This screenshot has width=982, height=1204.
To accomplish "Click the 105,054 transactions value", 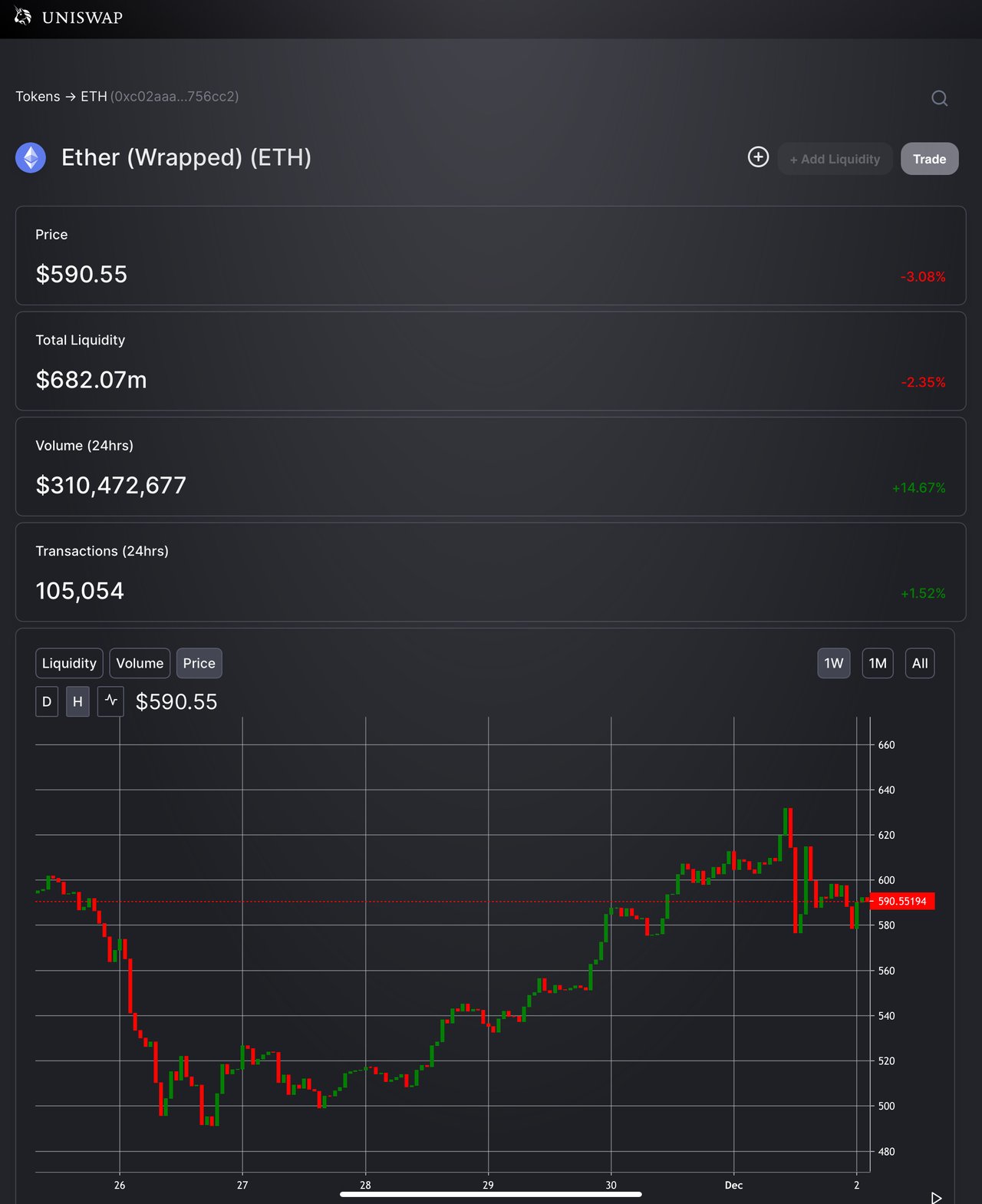I will click(x=80, y=591).
